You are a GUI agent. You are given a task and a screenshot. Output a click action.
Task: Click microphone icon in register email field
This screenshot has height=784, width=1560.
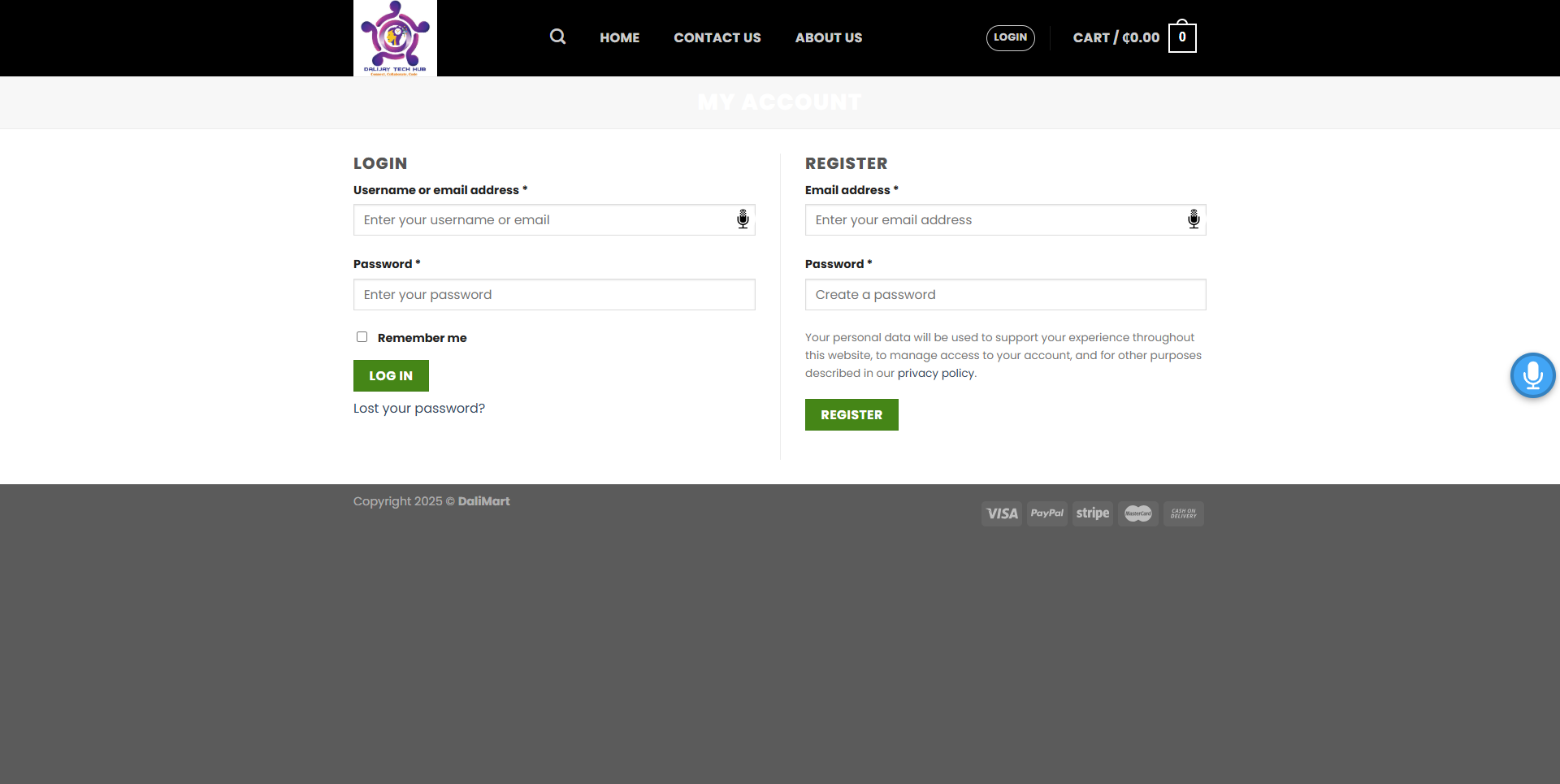pos(1194,219)
